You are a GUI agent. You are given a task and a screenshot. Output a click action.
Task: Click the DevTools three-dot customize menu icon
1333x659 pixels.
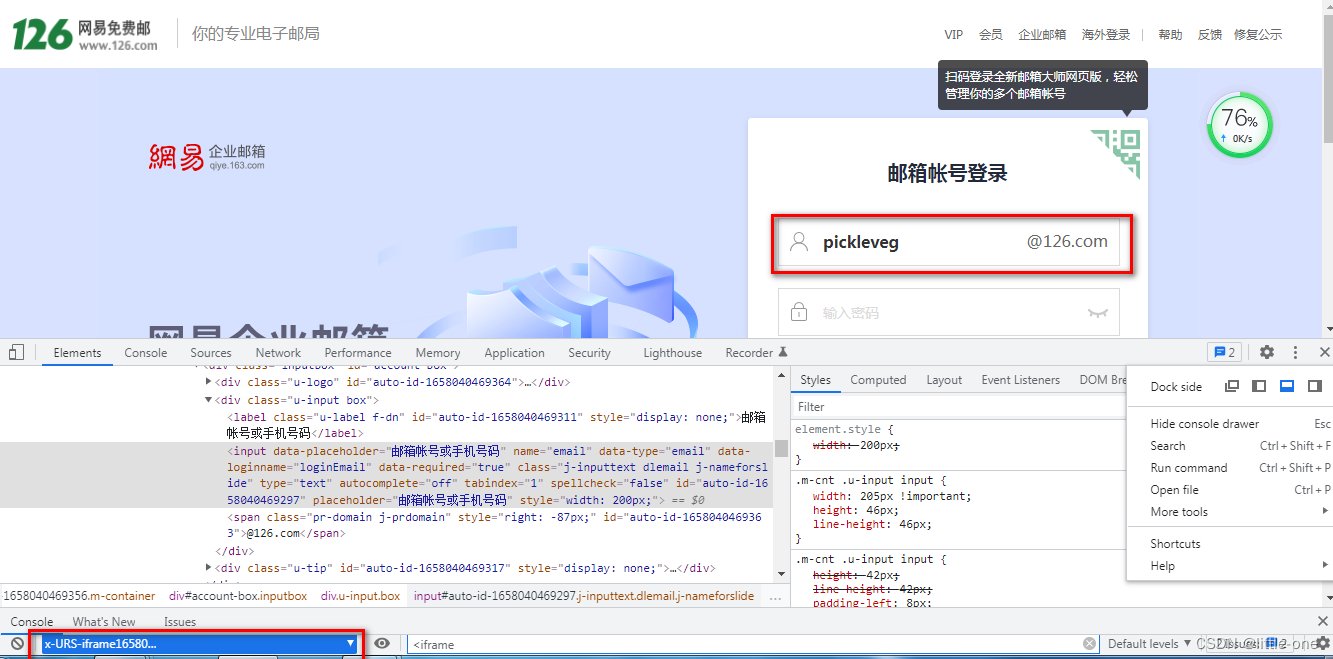click(1295, 352)
